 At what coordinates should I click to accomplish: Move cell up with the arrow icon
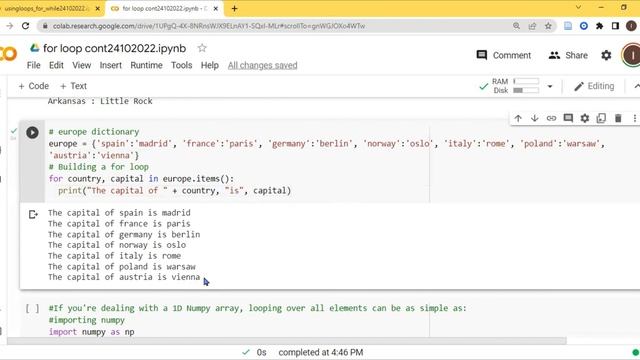(518, 118)
